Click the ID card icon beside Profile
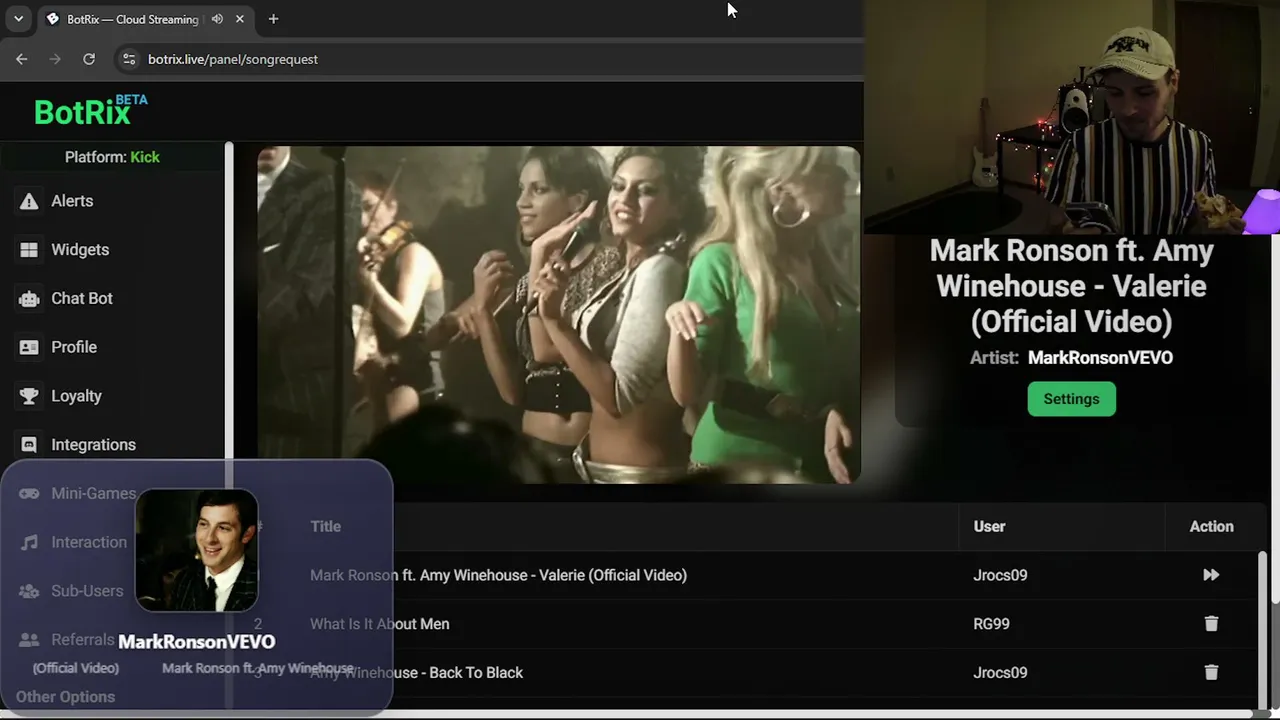Image resolution: width=1280 pixels, height=720 pixels. 29,347
